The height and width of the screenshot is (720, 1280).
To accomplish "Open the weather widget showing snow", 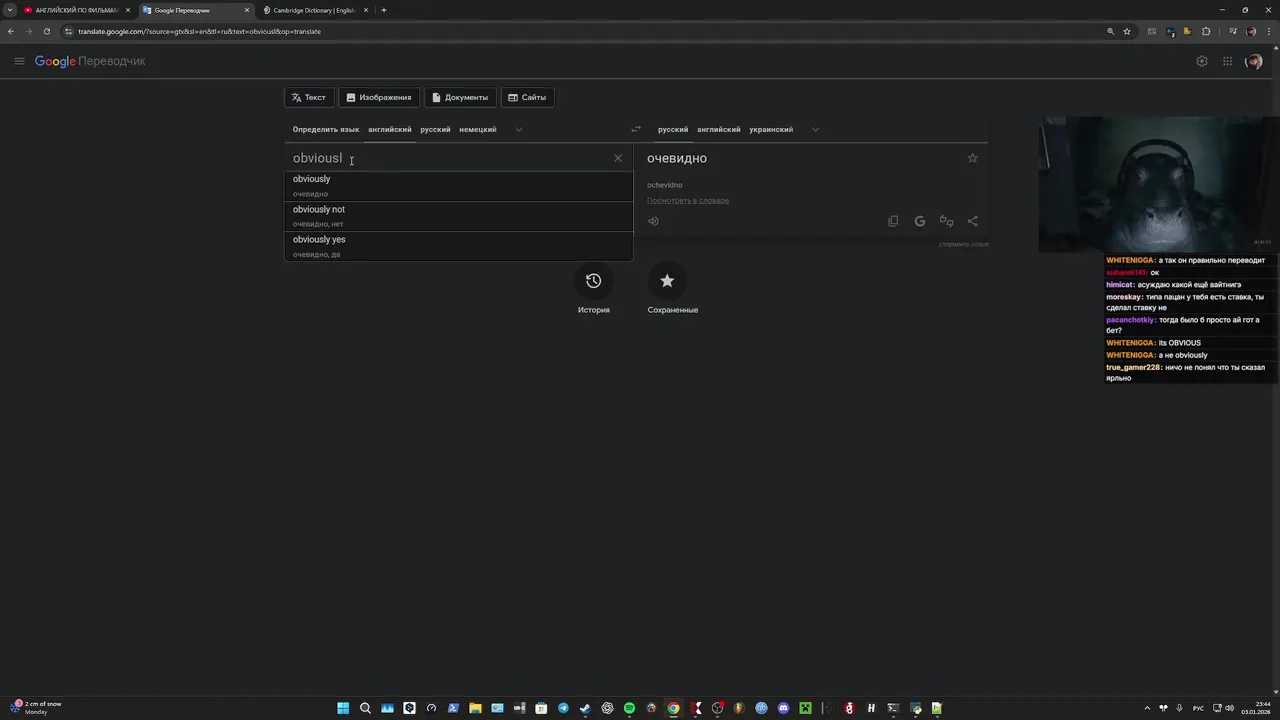I will point(36,708).
